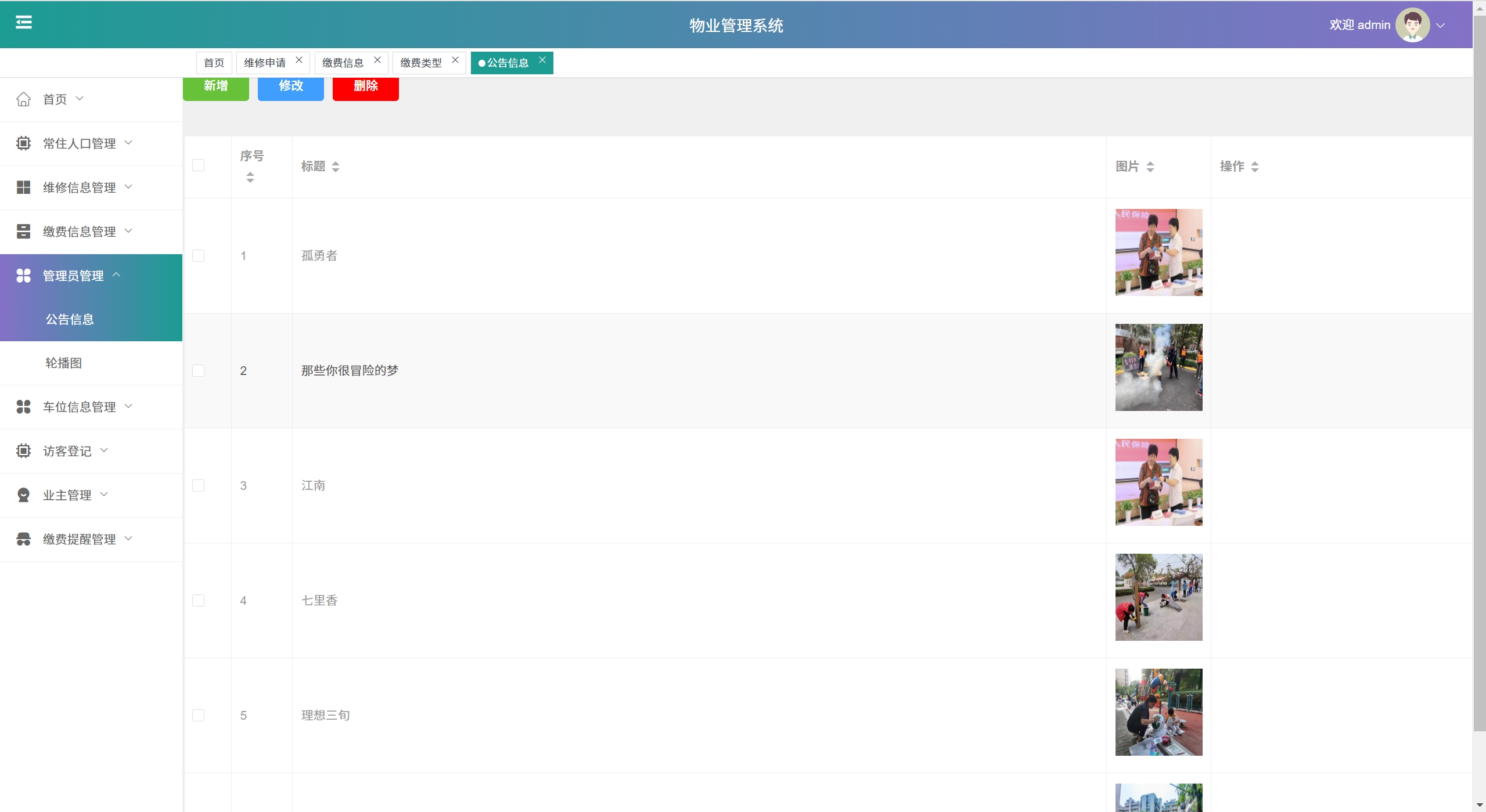Viewport: 1486px width, 812px height.
Task: Open the image thumbnail for 那些你很冒险的梦
Action: tap(1158, 367)
